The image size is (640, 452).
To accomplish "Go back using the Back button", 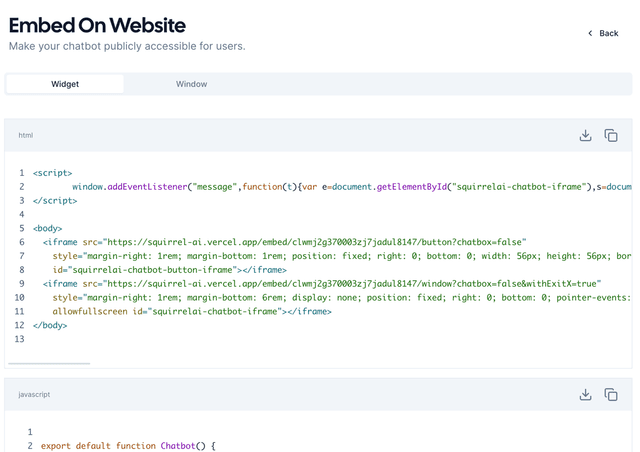I will click(603, 33).
